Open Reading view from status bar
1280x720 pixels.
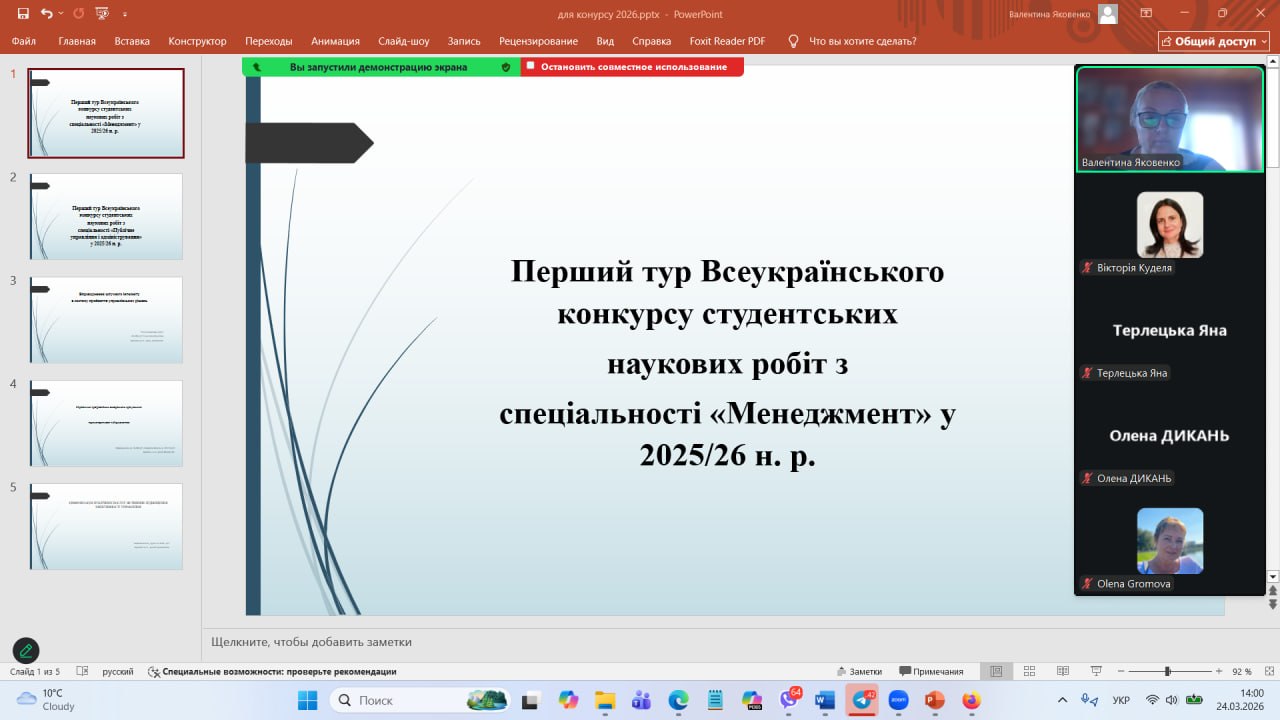(x=1062, y=671)
